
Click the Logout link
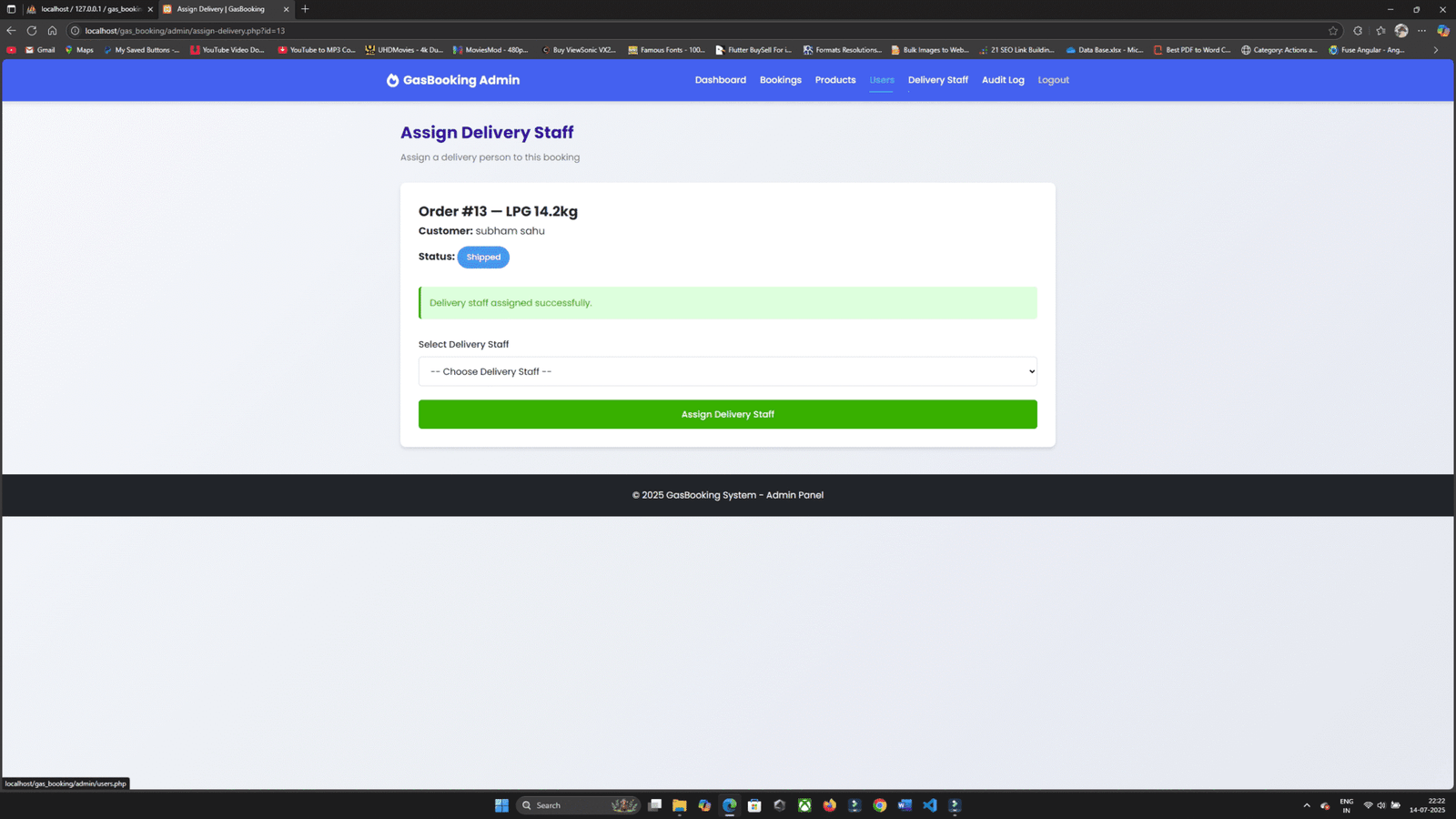pos(1053,80)
